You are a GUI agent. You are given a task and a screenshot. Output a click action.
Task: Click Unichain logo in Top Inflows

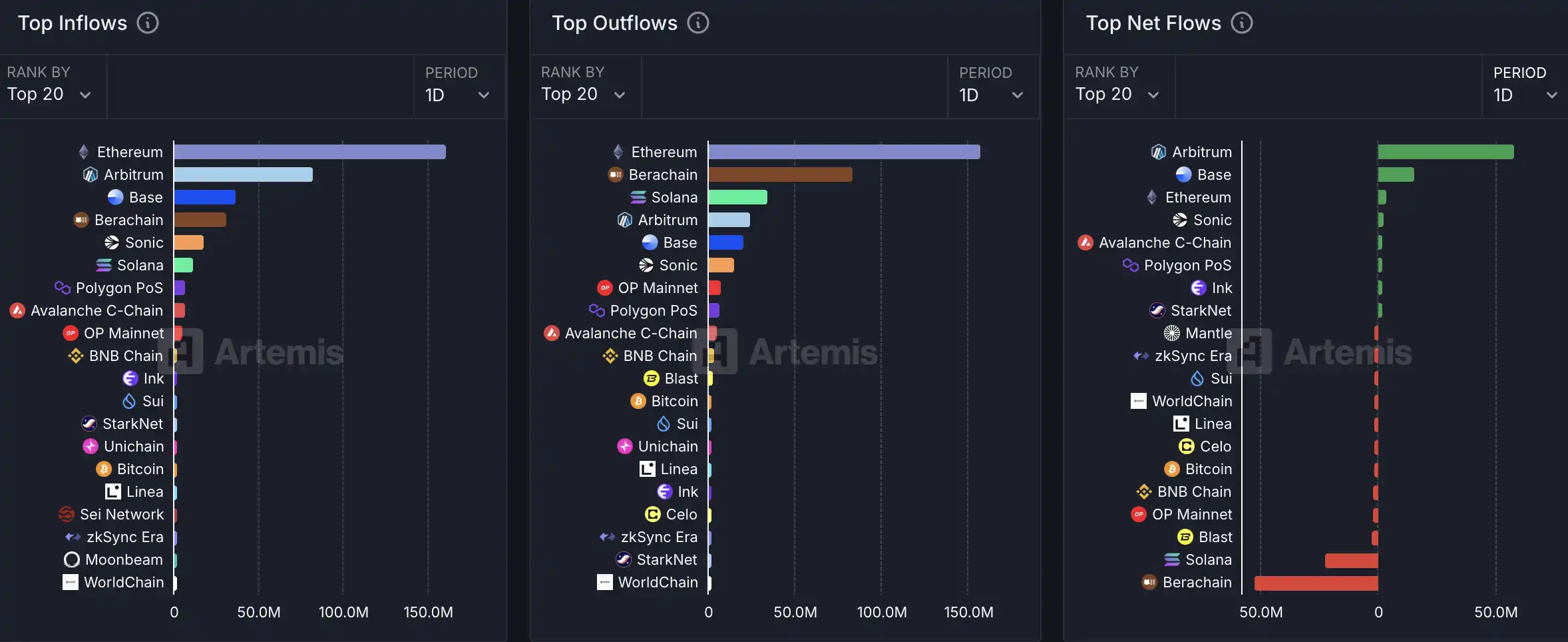pos(91,446)
